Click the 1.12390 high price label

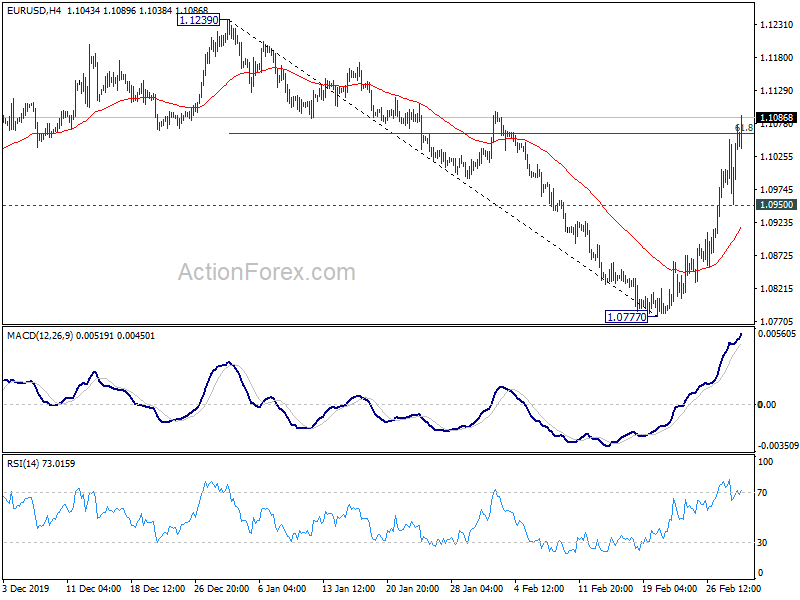click(198, 20)
